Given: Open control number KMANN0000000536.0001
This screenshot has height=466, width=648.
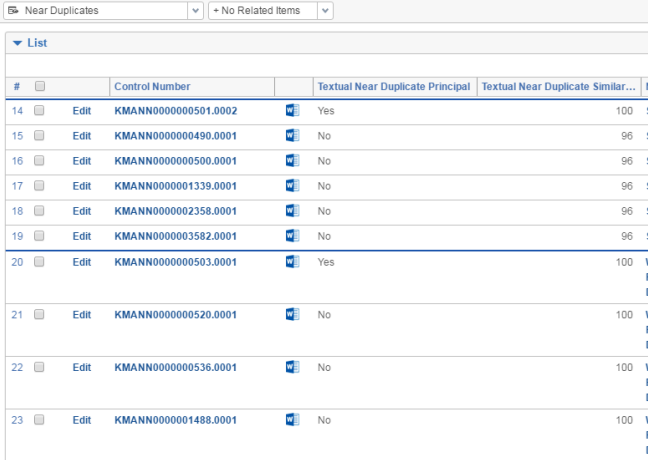Looking at the screenshot, I should [x=176, y=368].
